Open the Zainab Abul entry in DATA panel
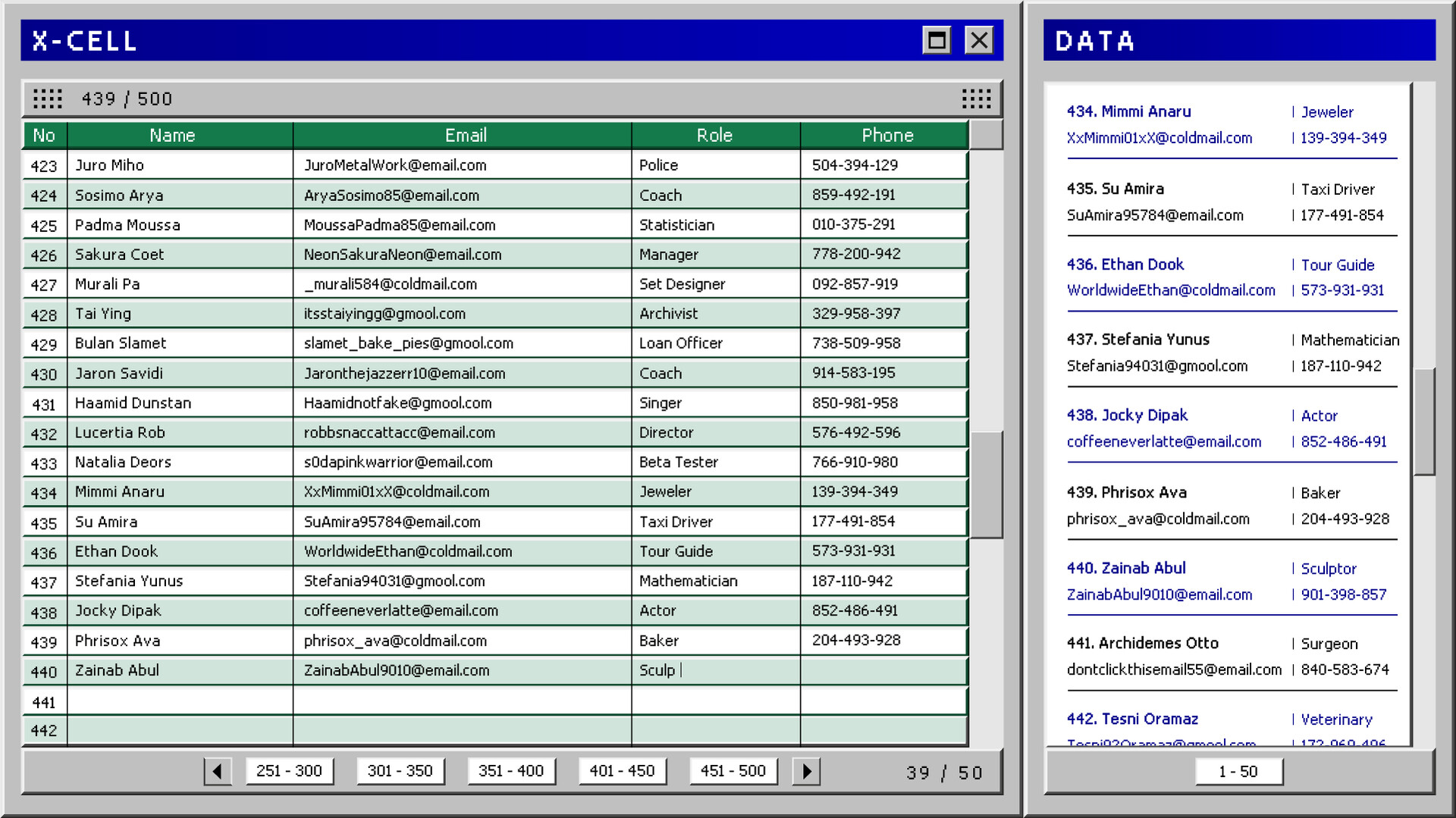Image resolution: width=1456 pixels, height=818 pixels. pos(1126,568)
